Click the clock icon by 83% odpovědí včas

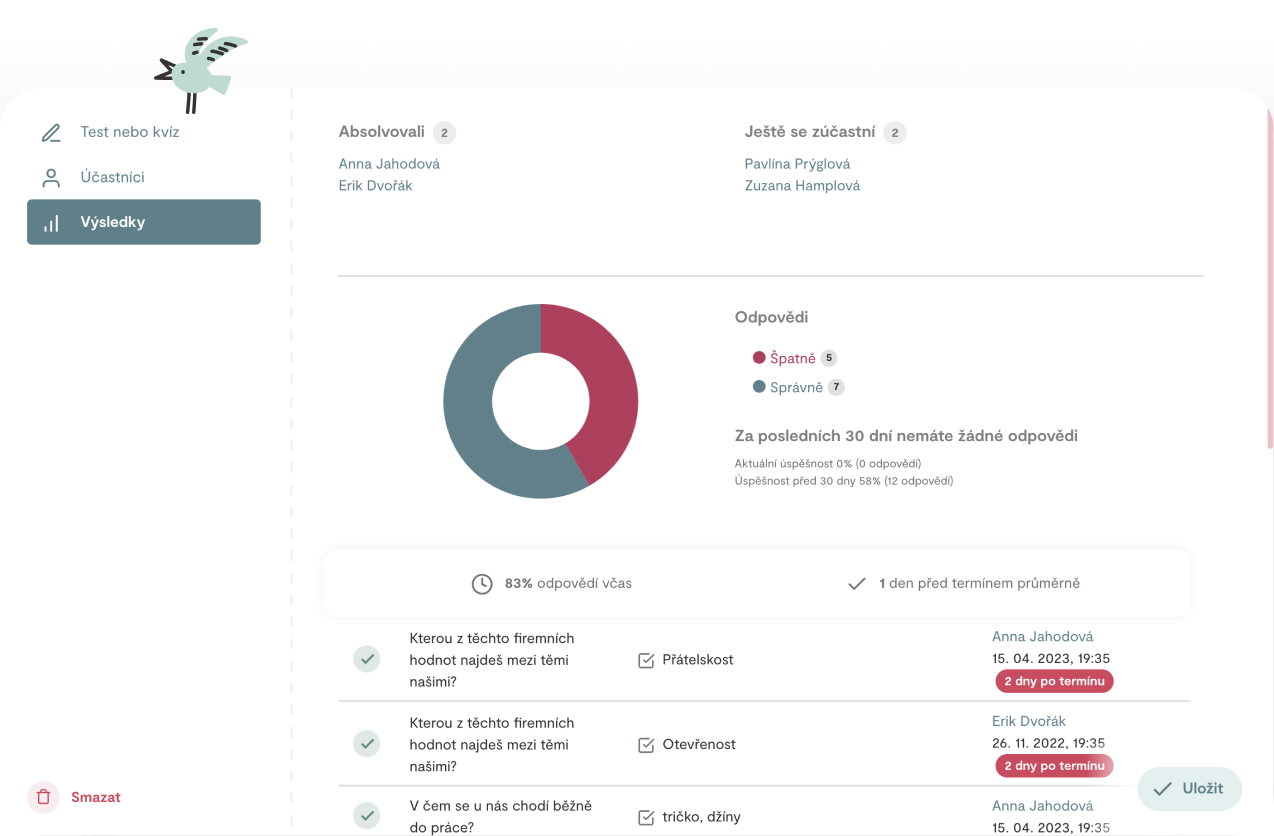pyautogui.click(x=482, y=583)
